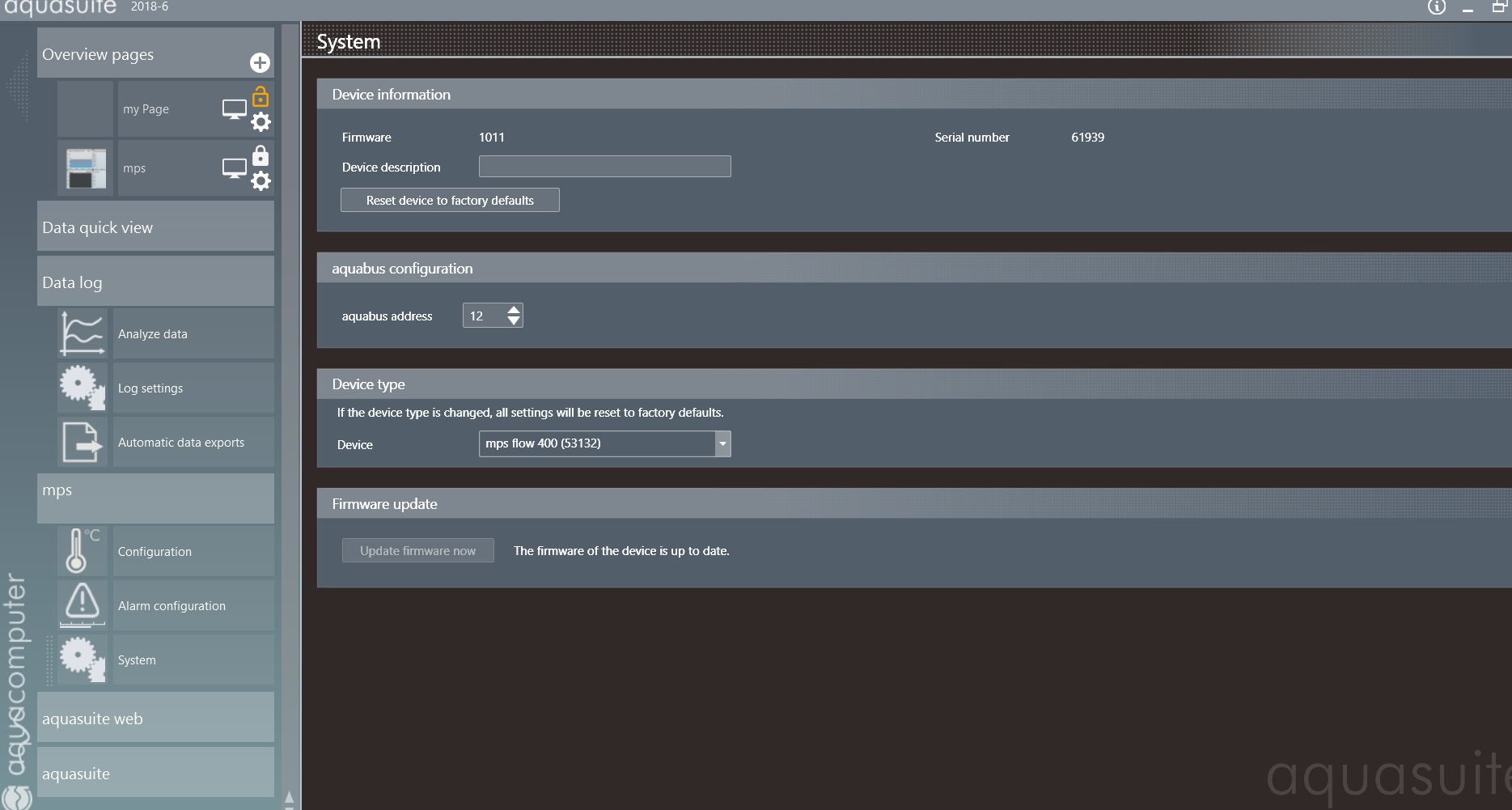Screen dimensions: 1512x810
Task: Open mps page settings gear
Action: tap(260, 180)
